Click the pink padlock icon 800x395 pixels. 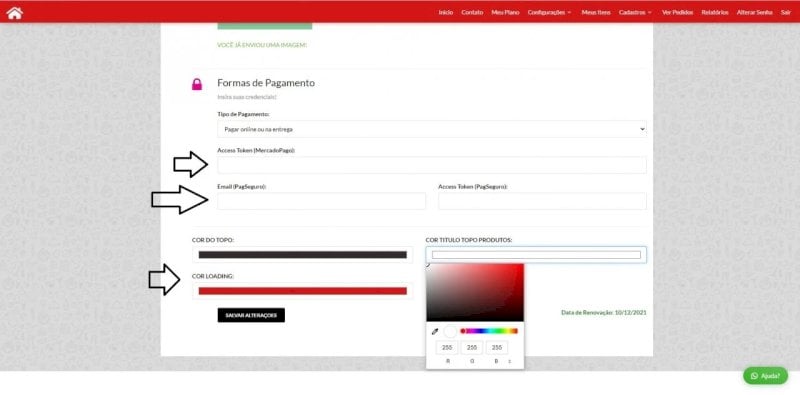pos(197,84)
